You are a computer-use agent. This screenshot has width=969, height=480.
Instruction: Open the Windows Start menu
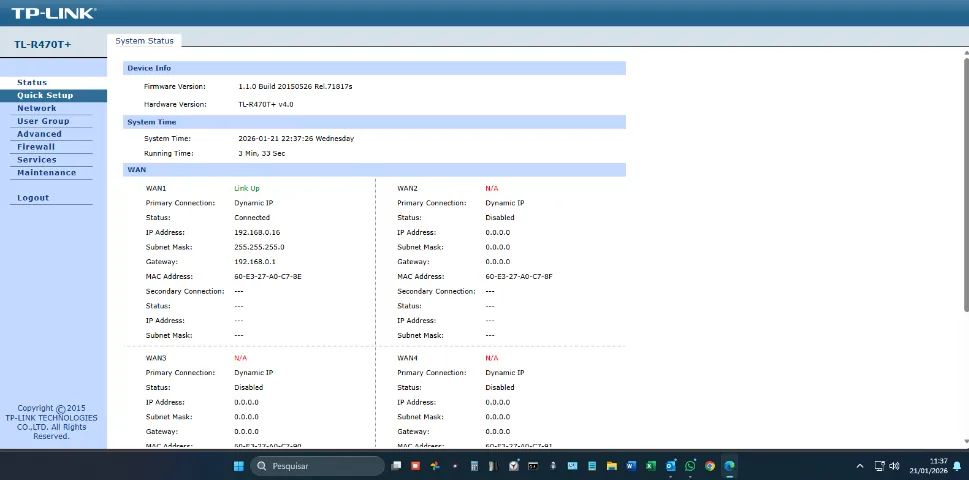[x=239, y=466]
